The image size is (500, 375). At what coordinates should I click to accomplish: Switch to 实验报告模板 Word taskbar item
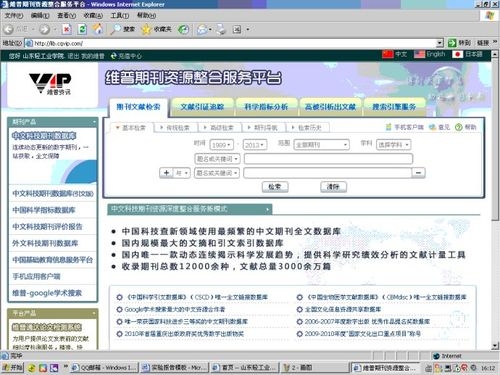(x=175, y=368)
